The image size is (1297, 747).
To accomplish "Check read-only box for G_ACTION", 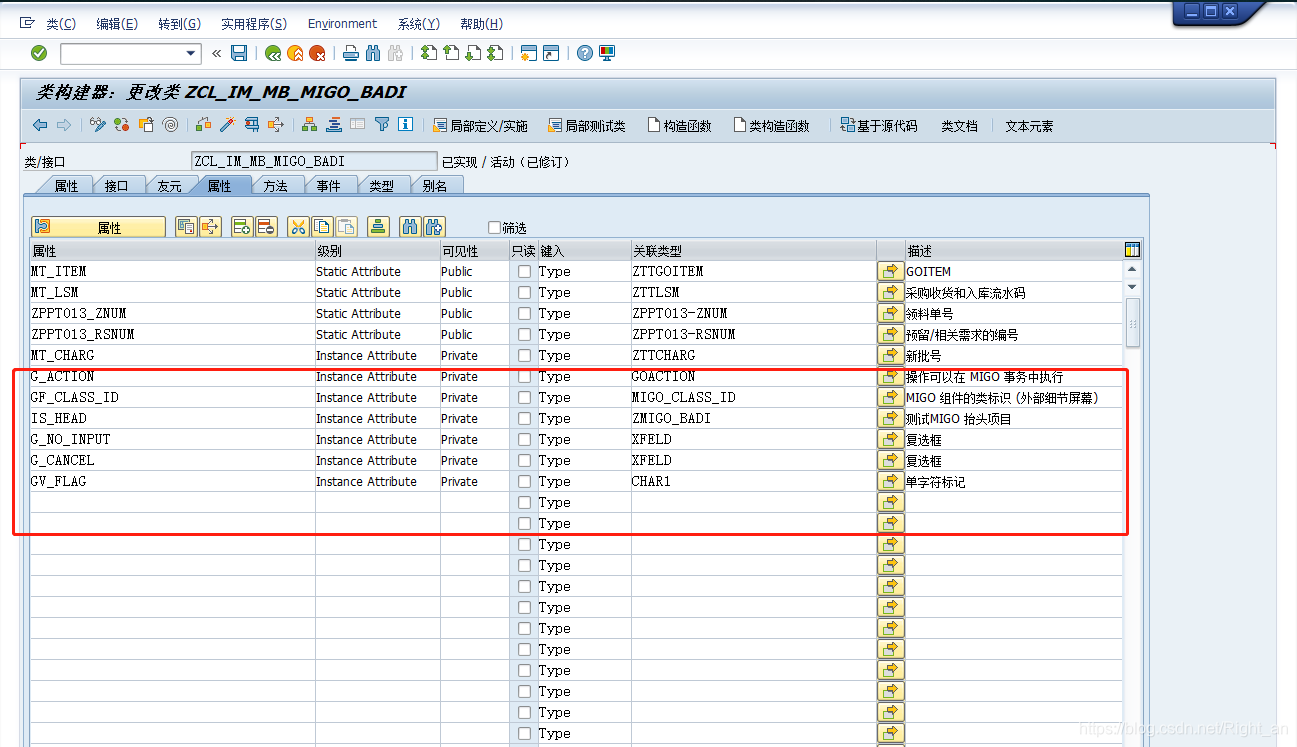I will 524,376.
